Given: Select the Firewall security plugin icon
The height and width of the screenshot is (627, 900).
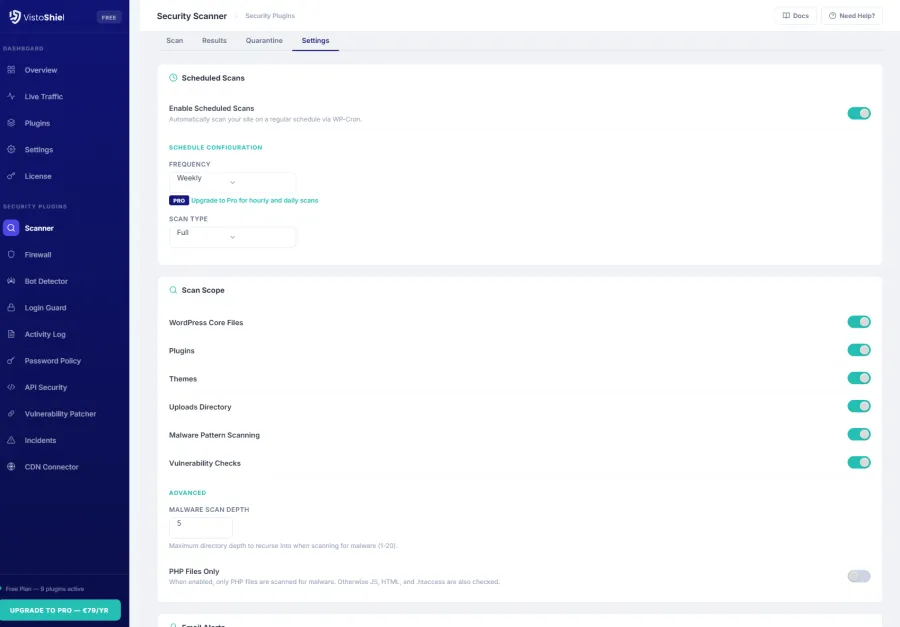Looking at the screenshot, I should pos(12,254).
